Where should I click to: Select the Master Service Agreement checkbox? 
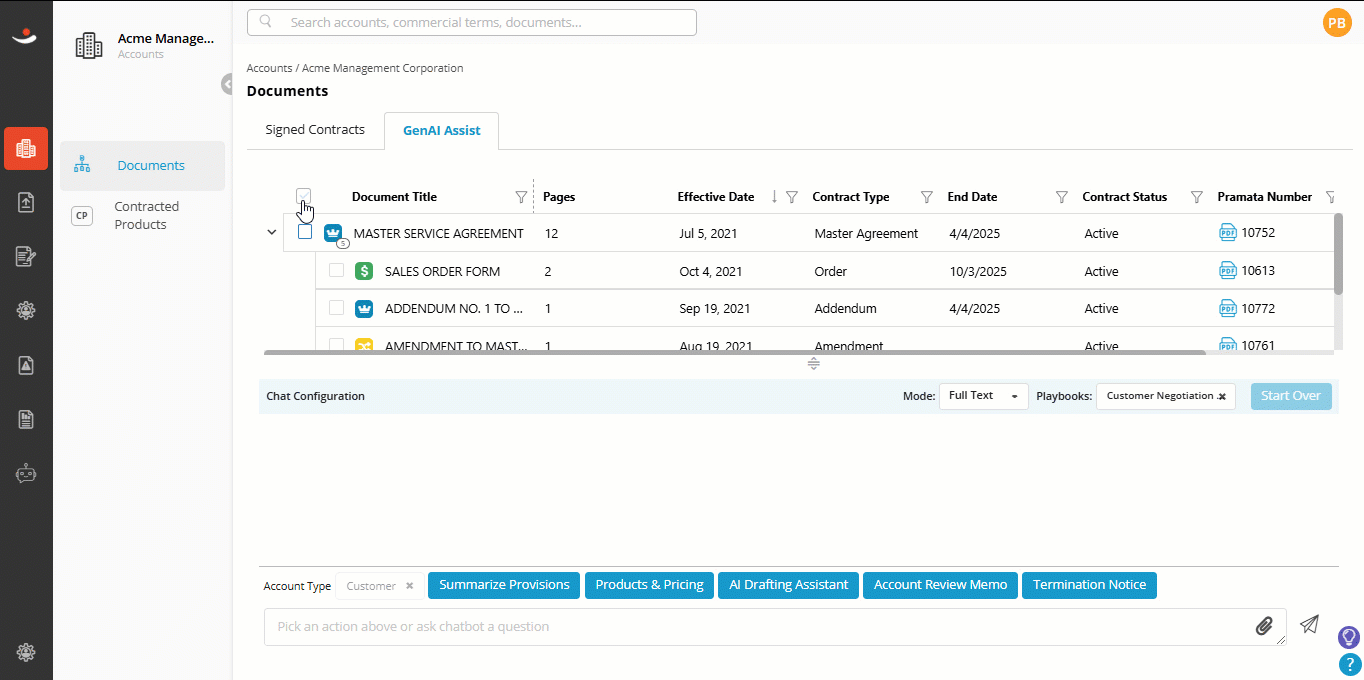pyautogui.click(x=305, y=232)
